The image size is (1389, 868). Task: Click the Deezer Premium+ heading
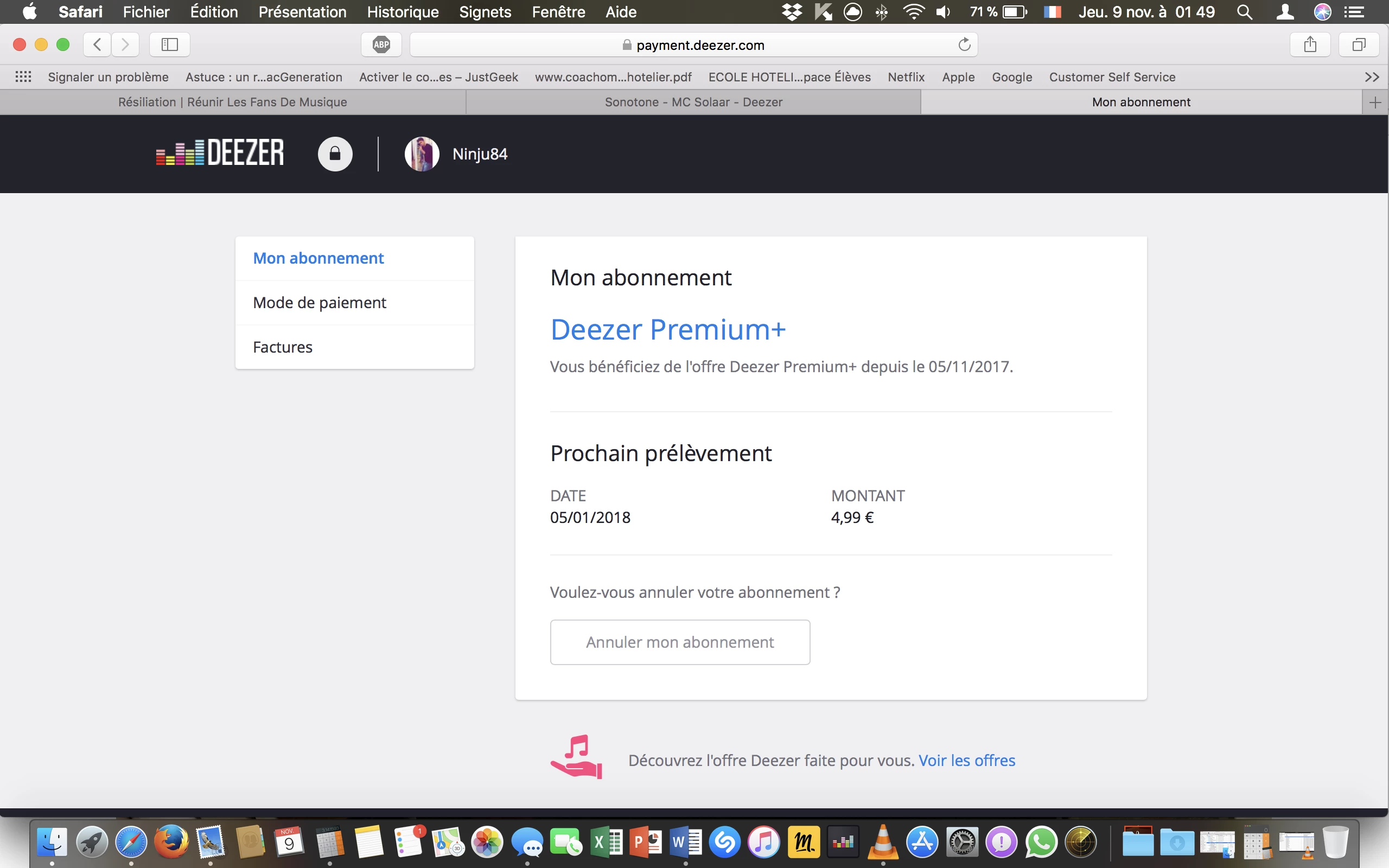click(667, 329)
